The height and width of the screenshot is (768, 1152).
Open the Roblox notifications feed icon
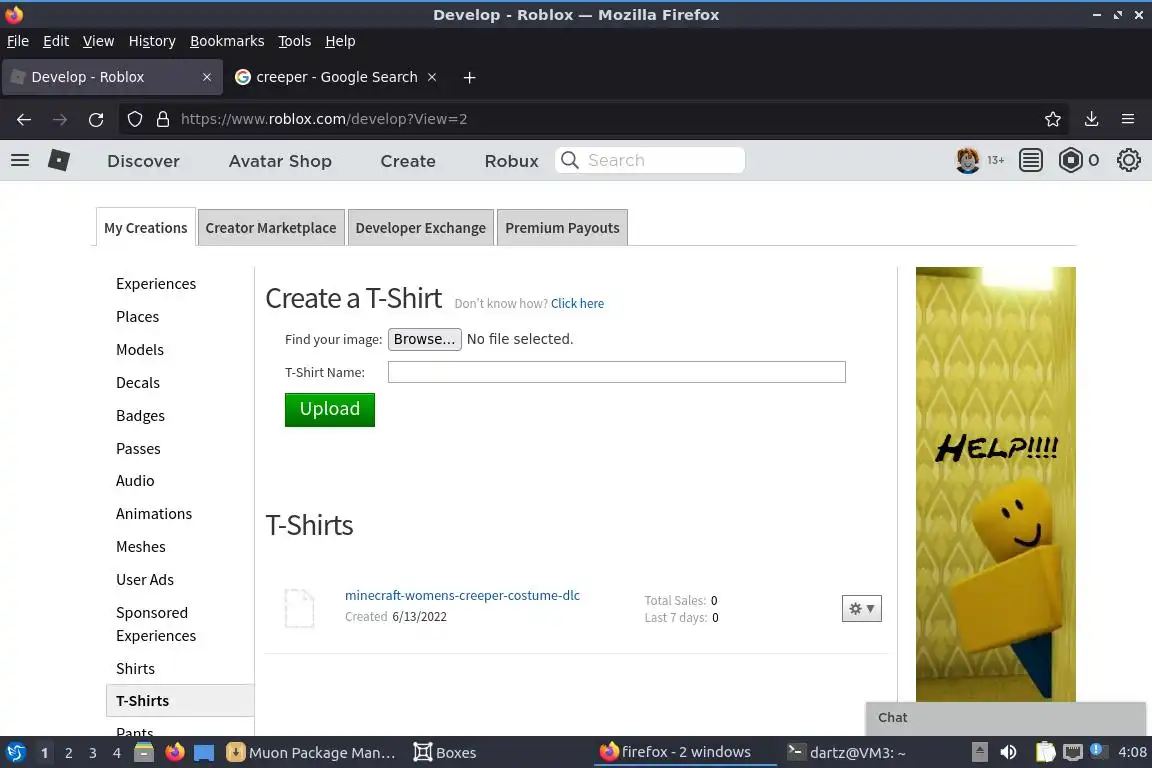(1031, 160)
